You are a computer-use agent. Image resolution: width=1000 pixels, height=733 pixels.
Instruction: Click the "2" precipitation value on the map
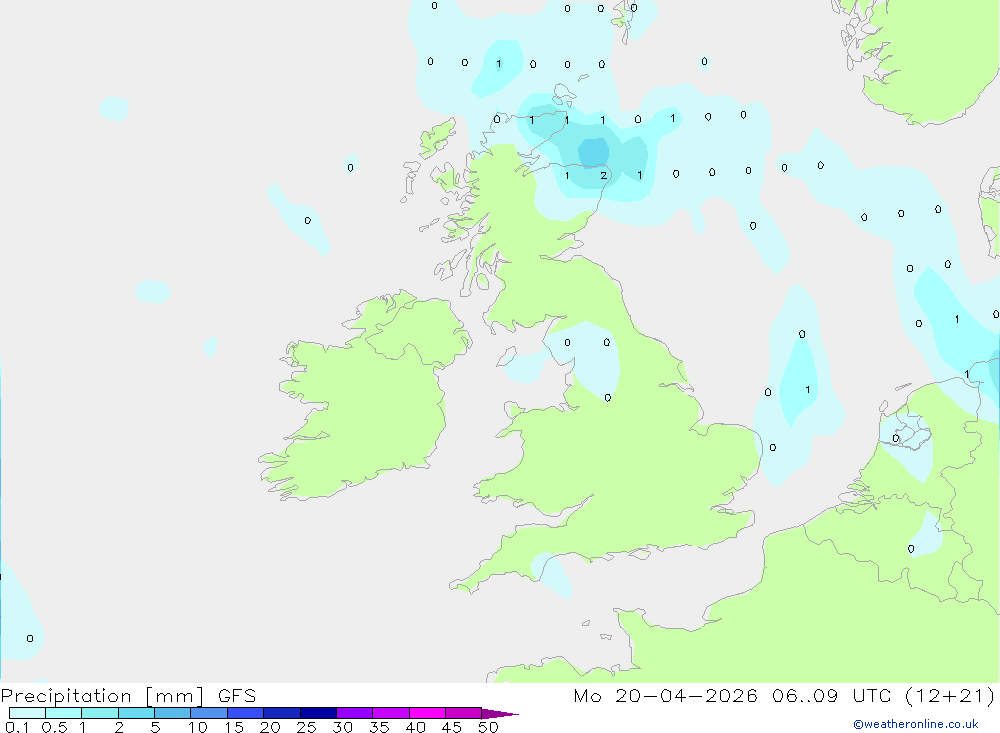603,175
